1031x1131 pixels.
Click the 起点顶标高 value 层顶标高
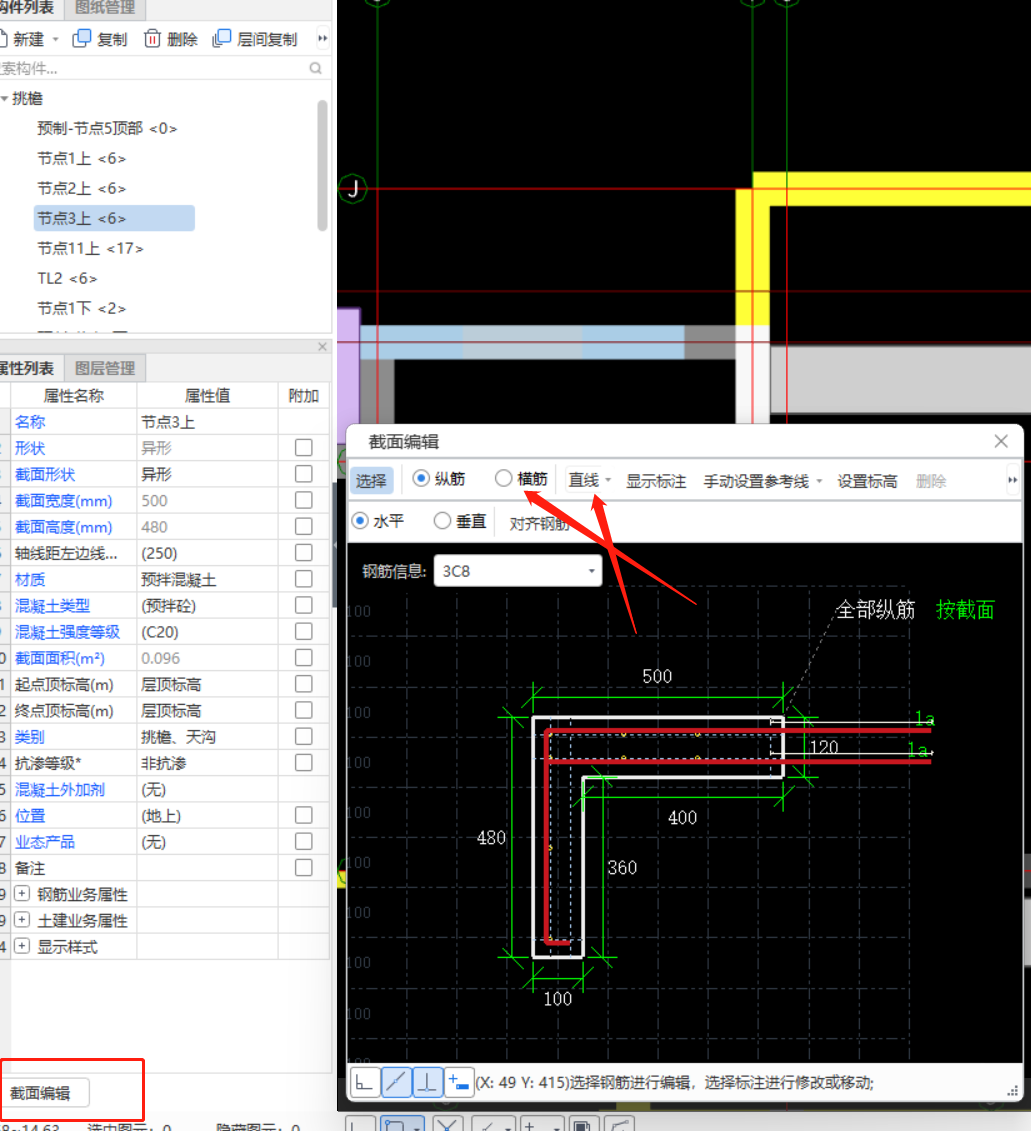[208, 685]
